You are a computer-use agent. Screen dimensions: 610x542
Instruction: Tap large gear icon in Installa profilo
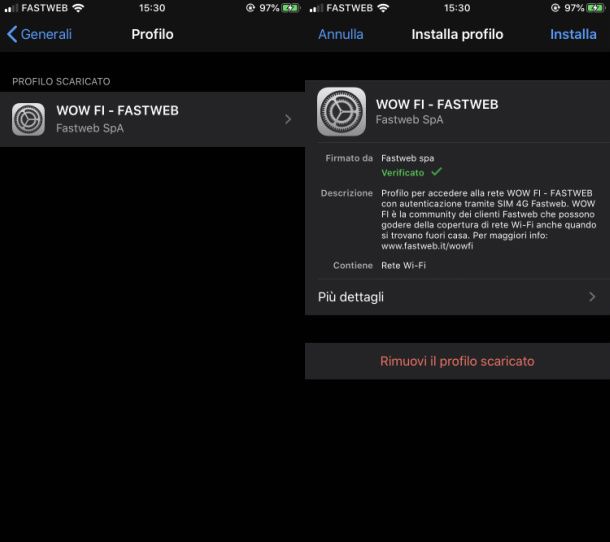pos(342,112)
